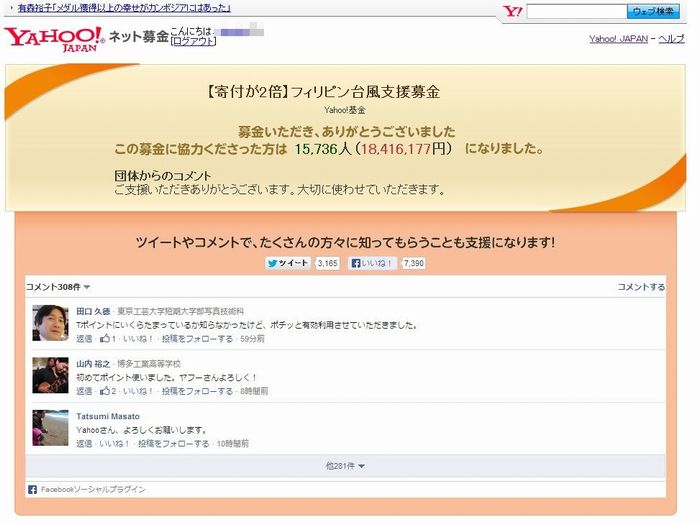Like 田口 久徳's comment via いいね！
The height and width of the screenshot is (525, 700).
point(138,339)
